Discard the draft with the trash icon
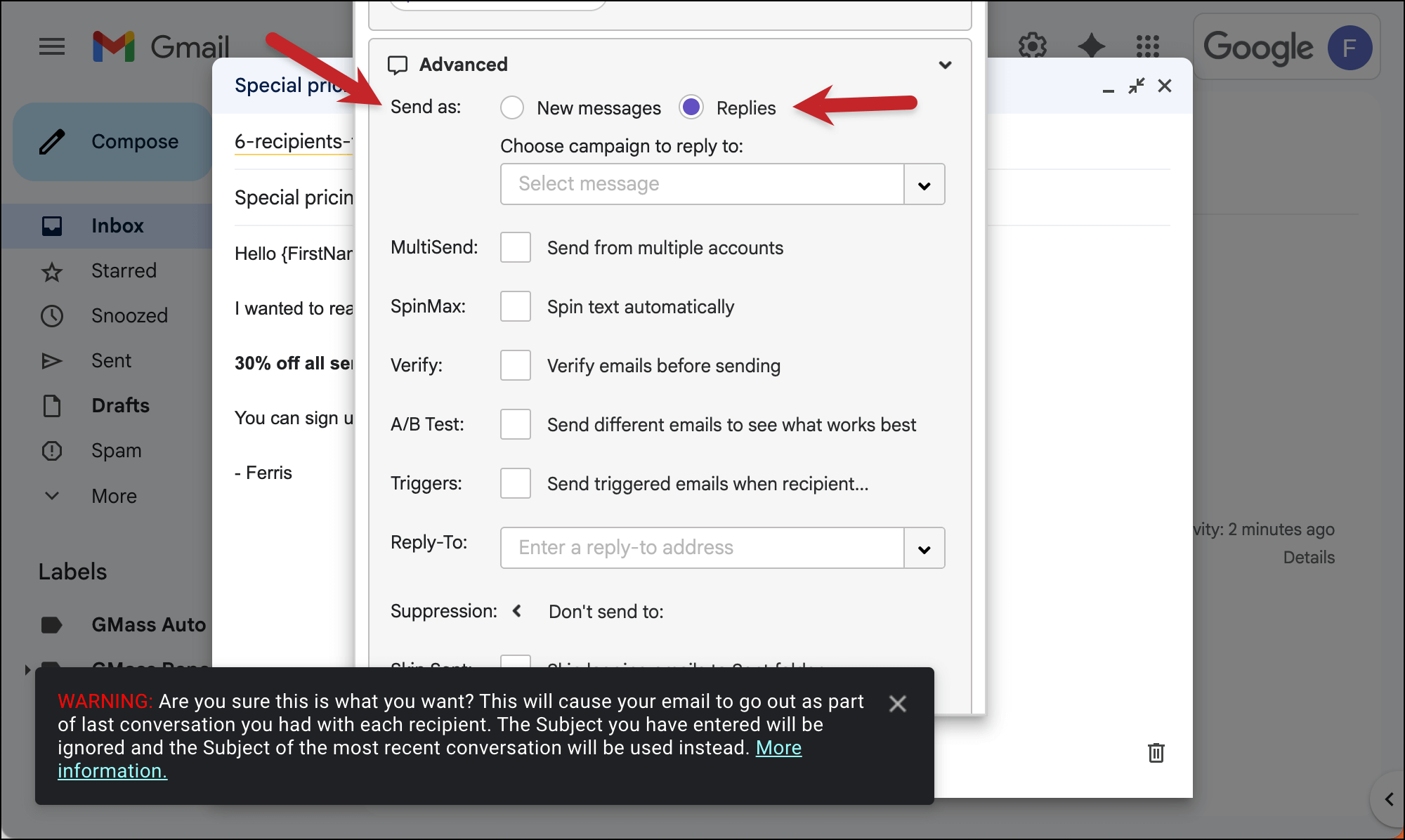This screenshot has height=840, width=1405. [1156, 753]
